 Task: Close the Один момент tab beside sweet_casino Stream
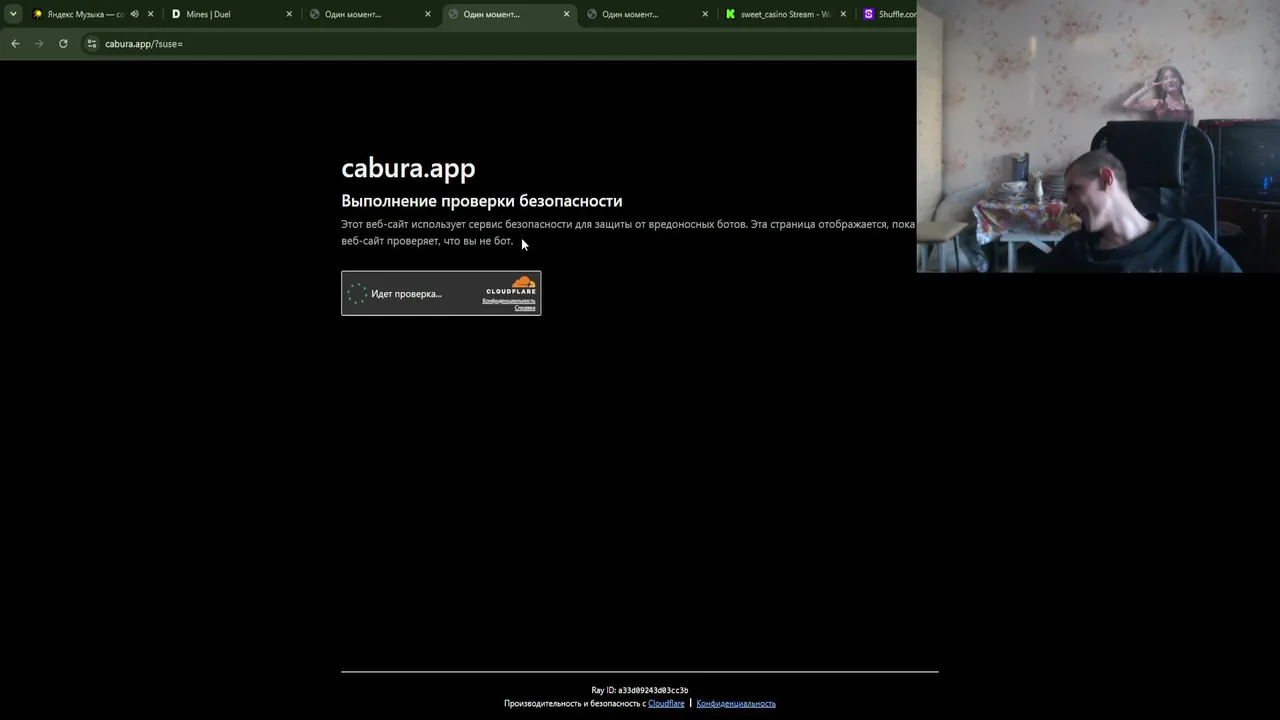[x=705, y=14]
